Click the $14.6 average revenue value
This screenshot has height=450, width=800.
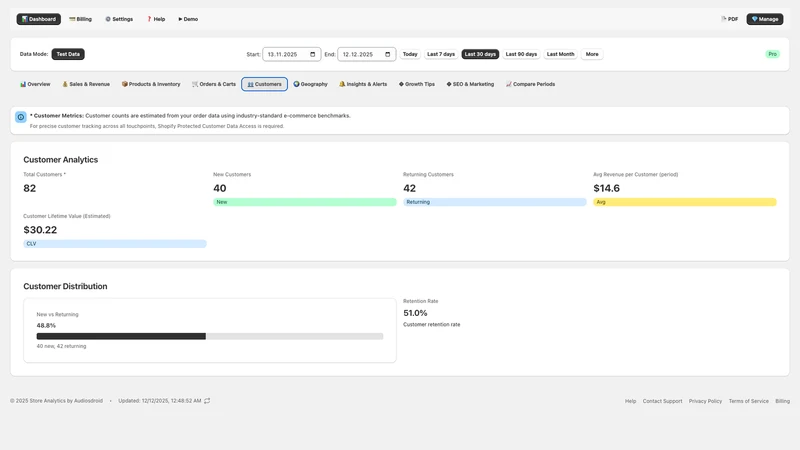pyautogui.click(x=607, y=188)
